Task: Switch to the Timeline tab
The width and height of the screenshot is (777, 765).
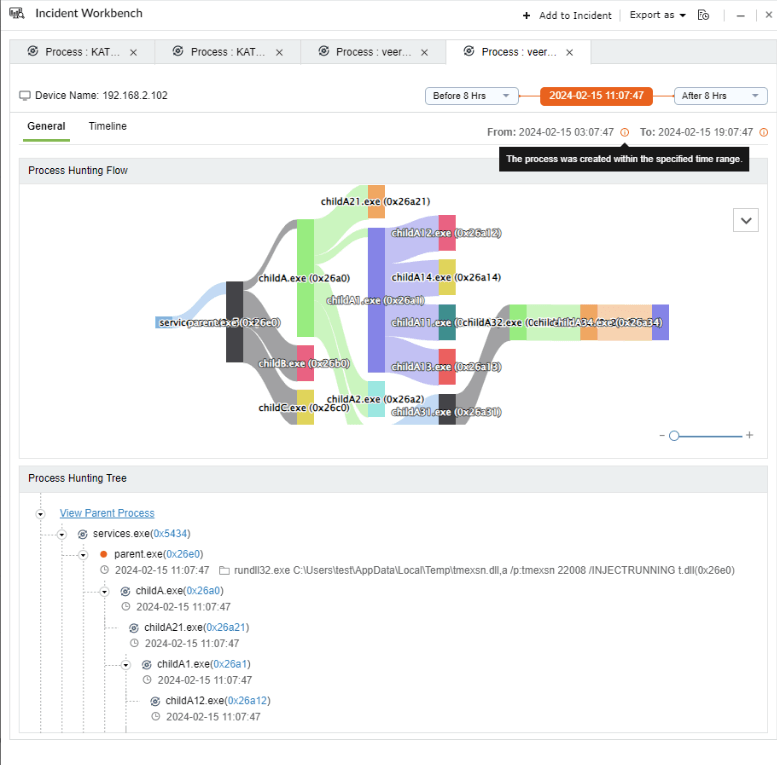Action: click(108, 126)
